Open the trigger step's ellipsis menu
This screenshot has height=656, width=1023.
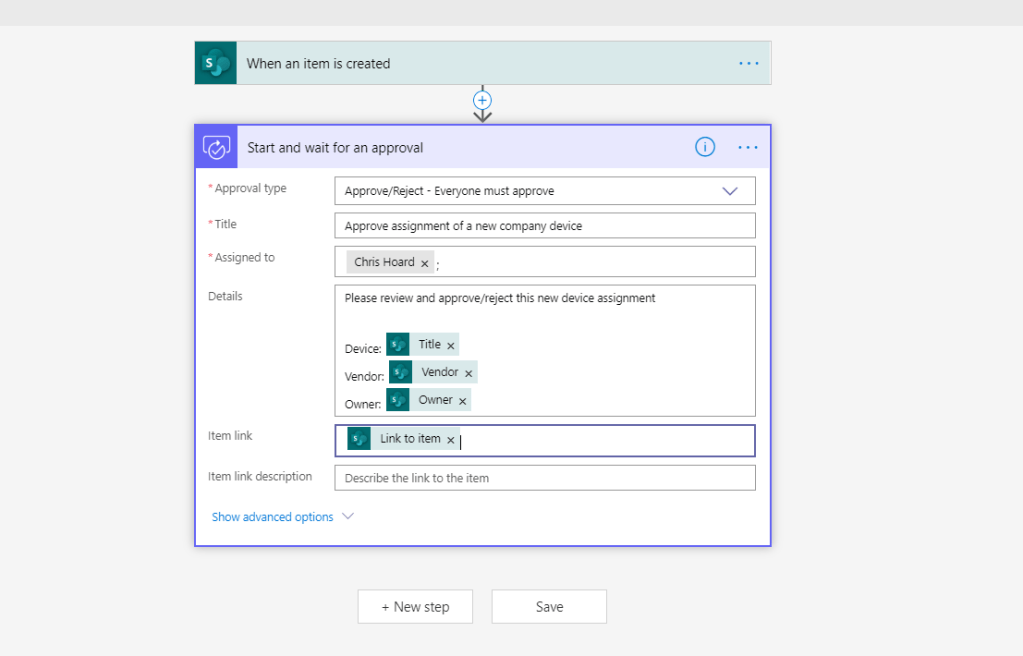click(748, 63)
